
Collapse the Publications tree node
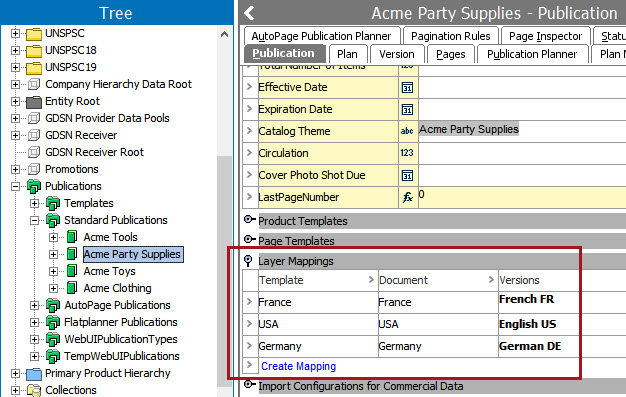[x=15, y=186]
